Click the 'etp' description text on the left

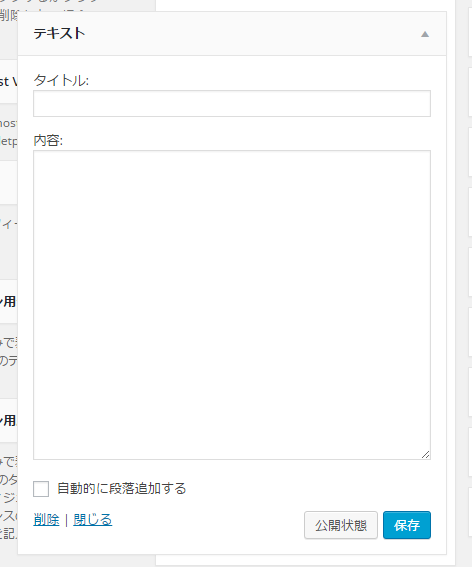[x=9, y=141]
